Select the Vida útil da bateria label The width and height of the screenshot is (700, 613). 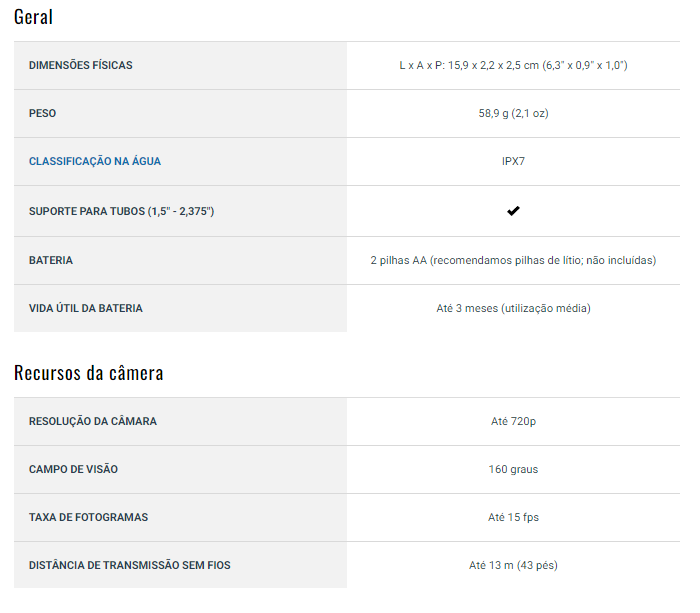click(x=85, y=308)
